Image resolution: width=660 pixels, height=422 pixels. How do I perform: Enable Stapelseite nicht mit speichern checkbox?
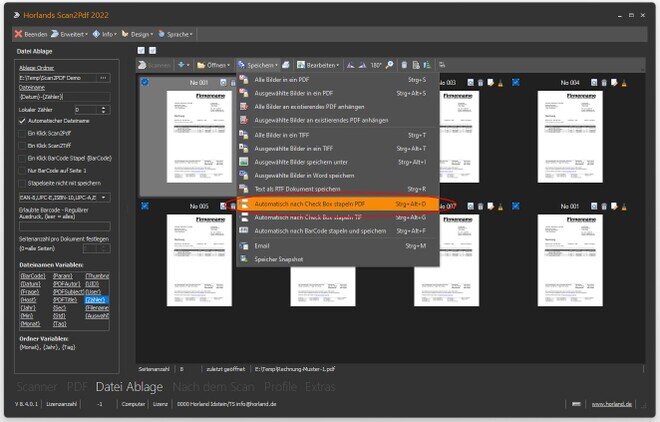point(22,183)
